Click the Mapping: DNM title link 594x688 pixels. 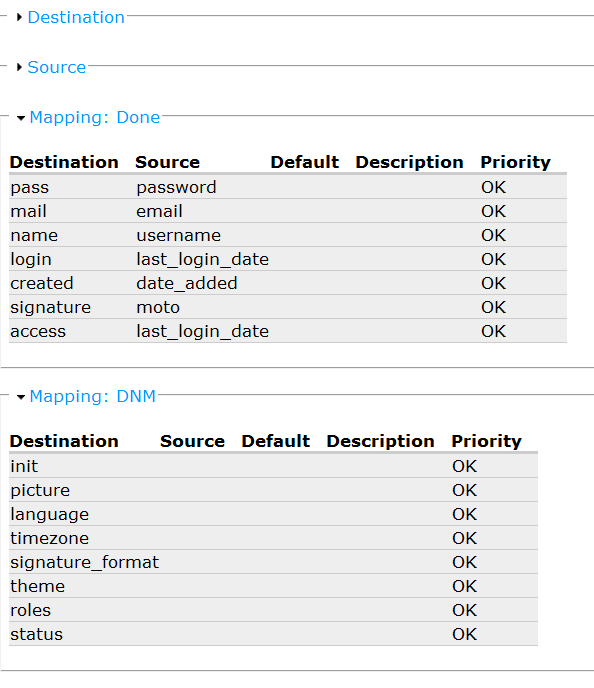(x=93, y=397)
